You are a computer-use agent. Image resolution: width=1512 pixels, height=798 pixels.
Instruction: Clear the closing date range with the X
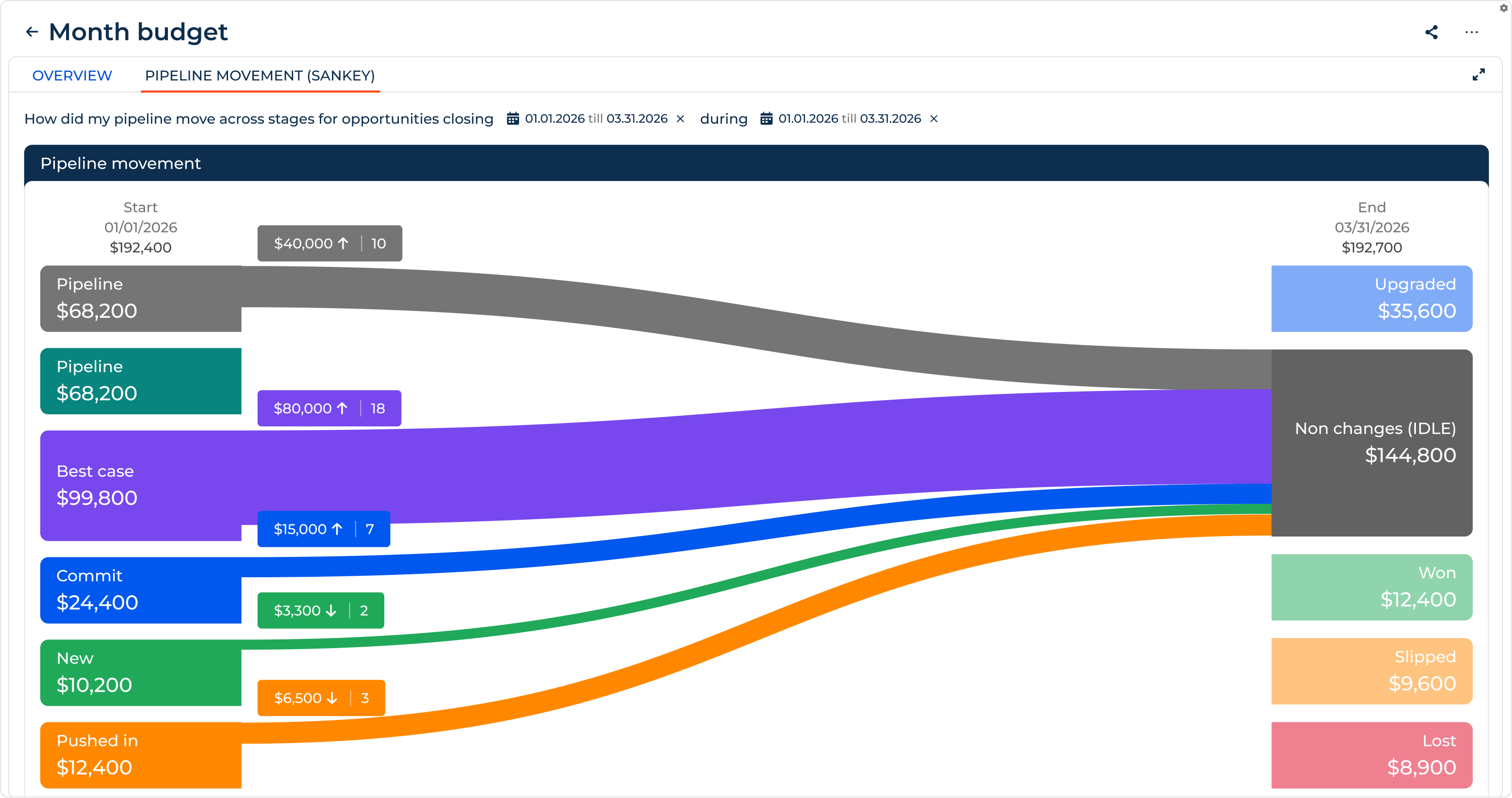point(680,119)
